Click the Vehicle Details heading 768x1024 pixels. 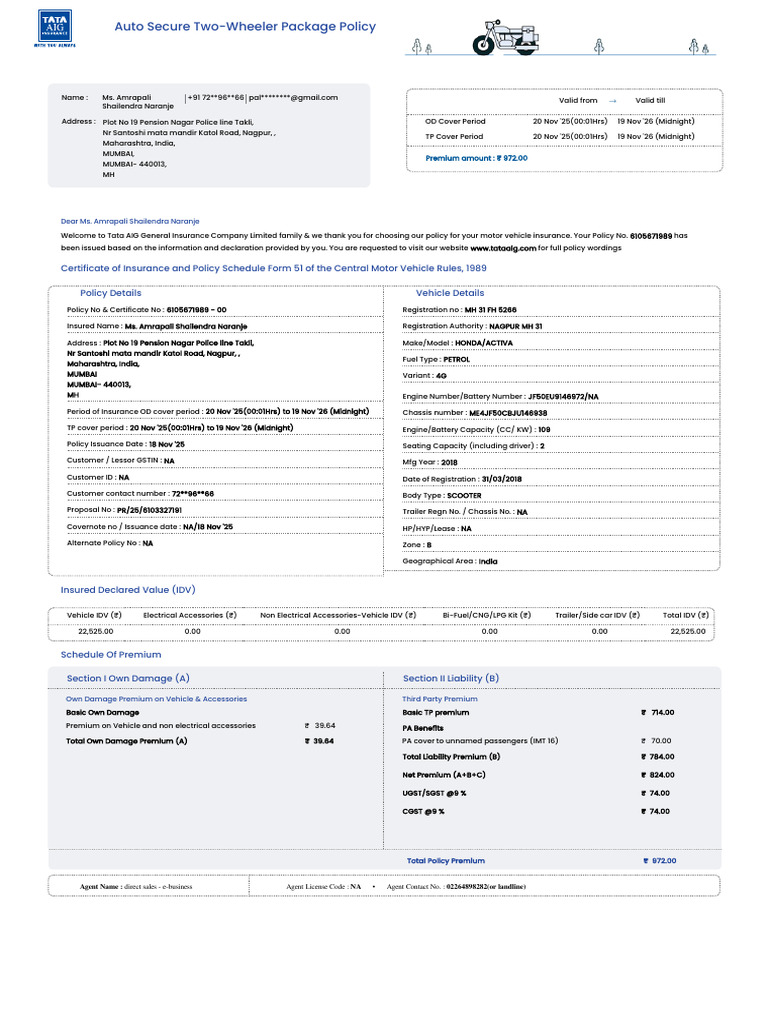(450, 293)
